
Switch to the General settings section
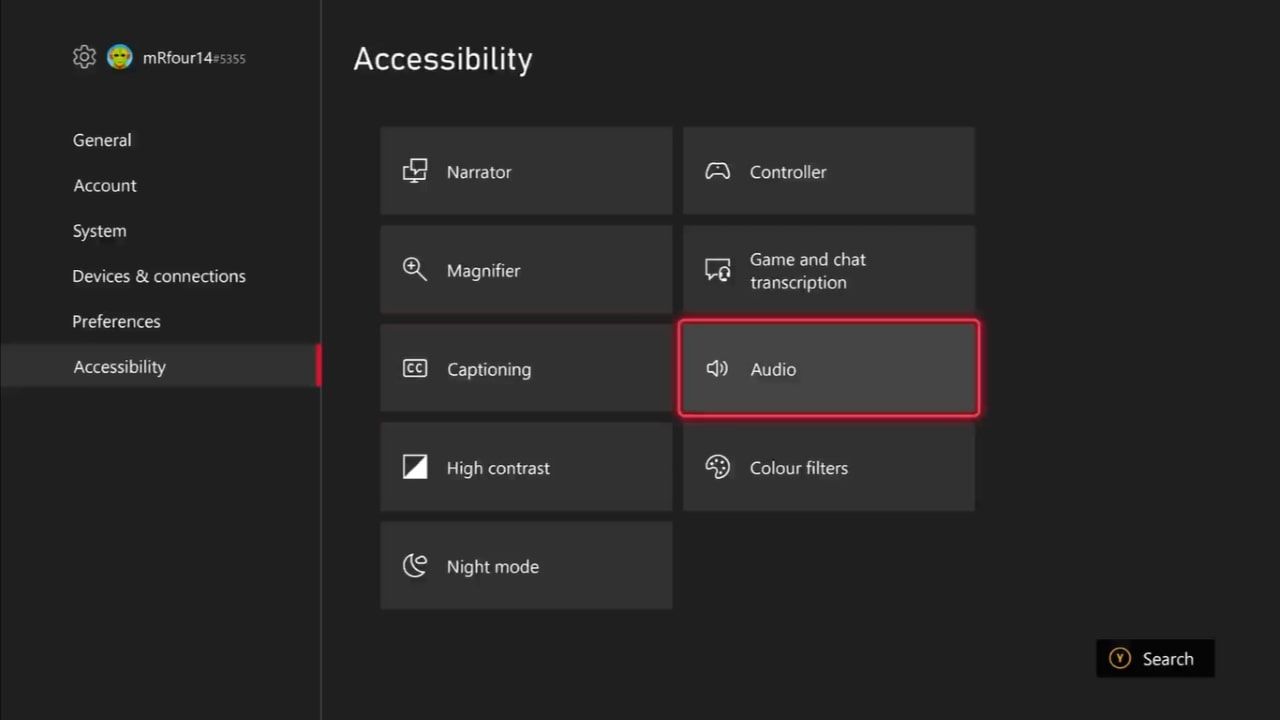pyautogui.click(x=102, y=140)
